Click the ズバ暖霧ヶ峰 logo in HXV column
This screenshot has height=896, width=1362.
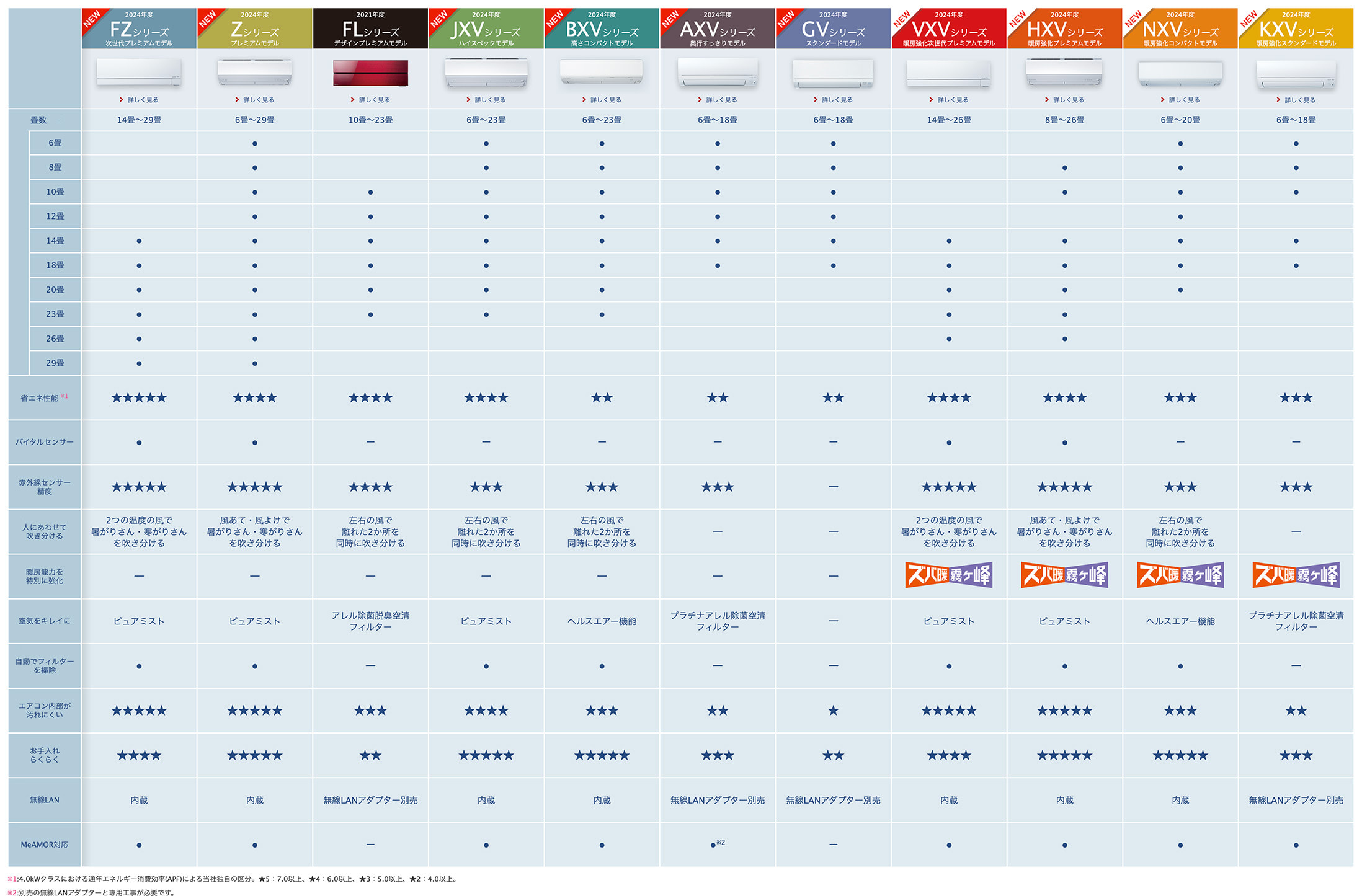pos(1064,575)
